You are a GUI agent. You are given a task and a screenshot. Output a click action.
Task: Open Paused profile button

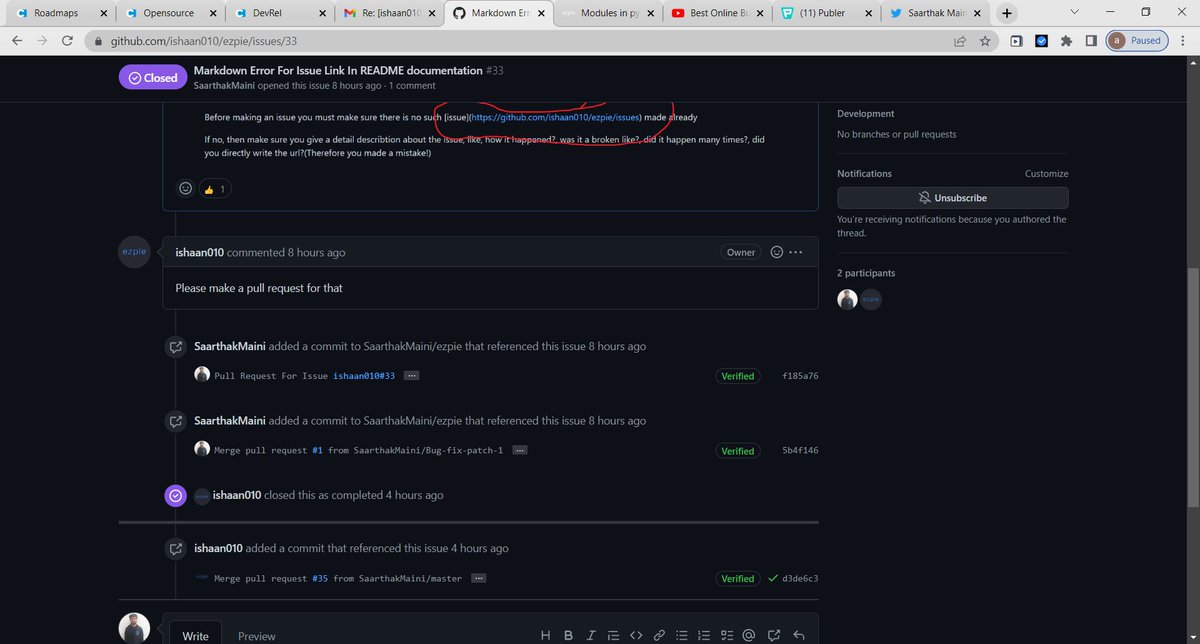click(x=1137, y=41)
